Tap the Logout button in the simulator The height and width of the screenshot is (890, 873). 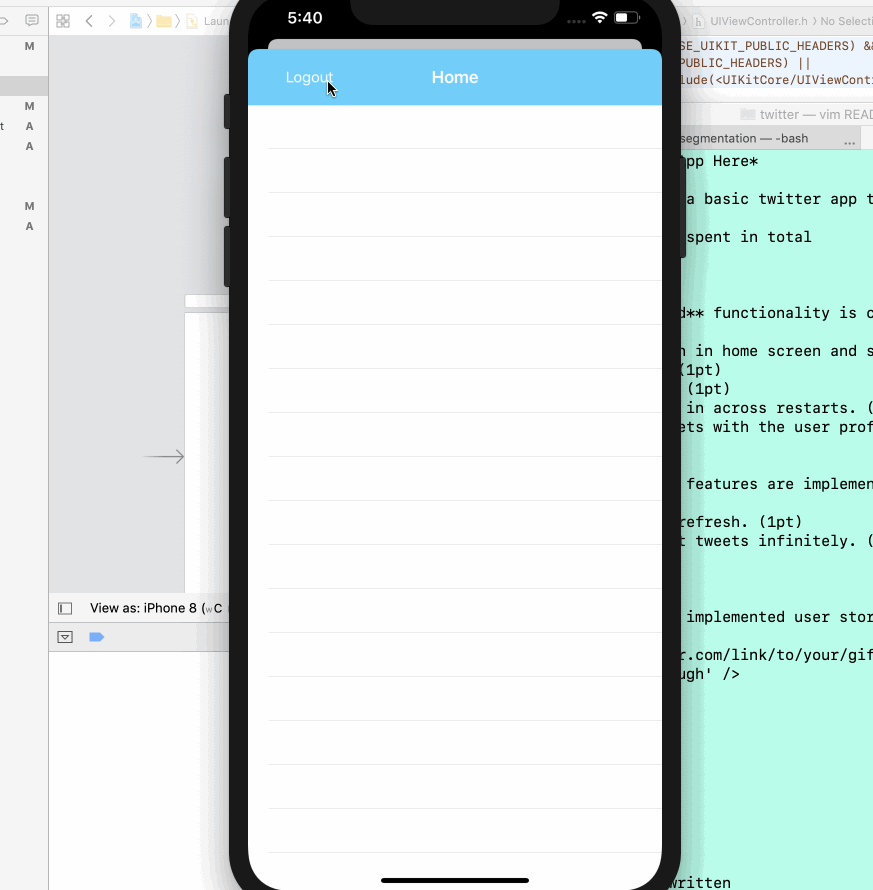click(x=309, y=77)
